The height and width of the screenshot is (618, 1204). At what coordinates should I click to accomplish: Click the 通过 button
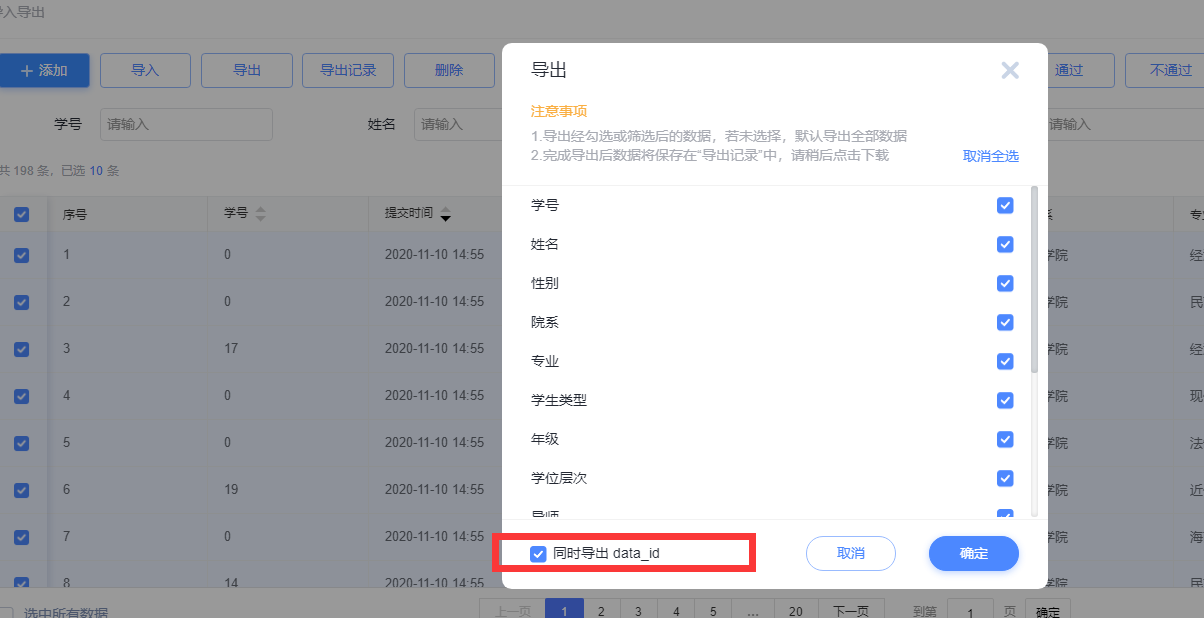click(1069, 70)
